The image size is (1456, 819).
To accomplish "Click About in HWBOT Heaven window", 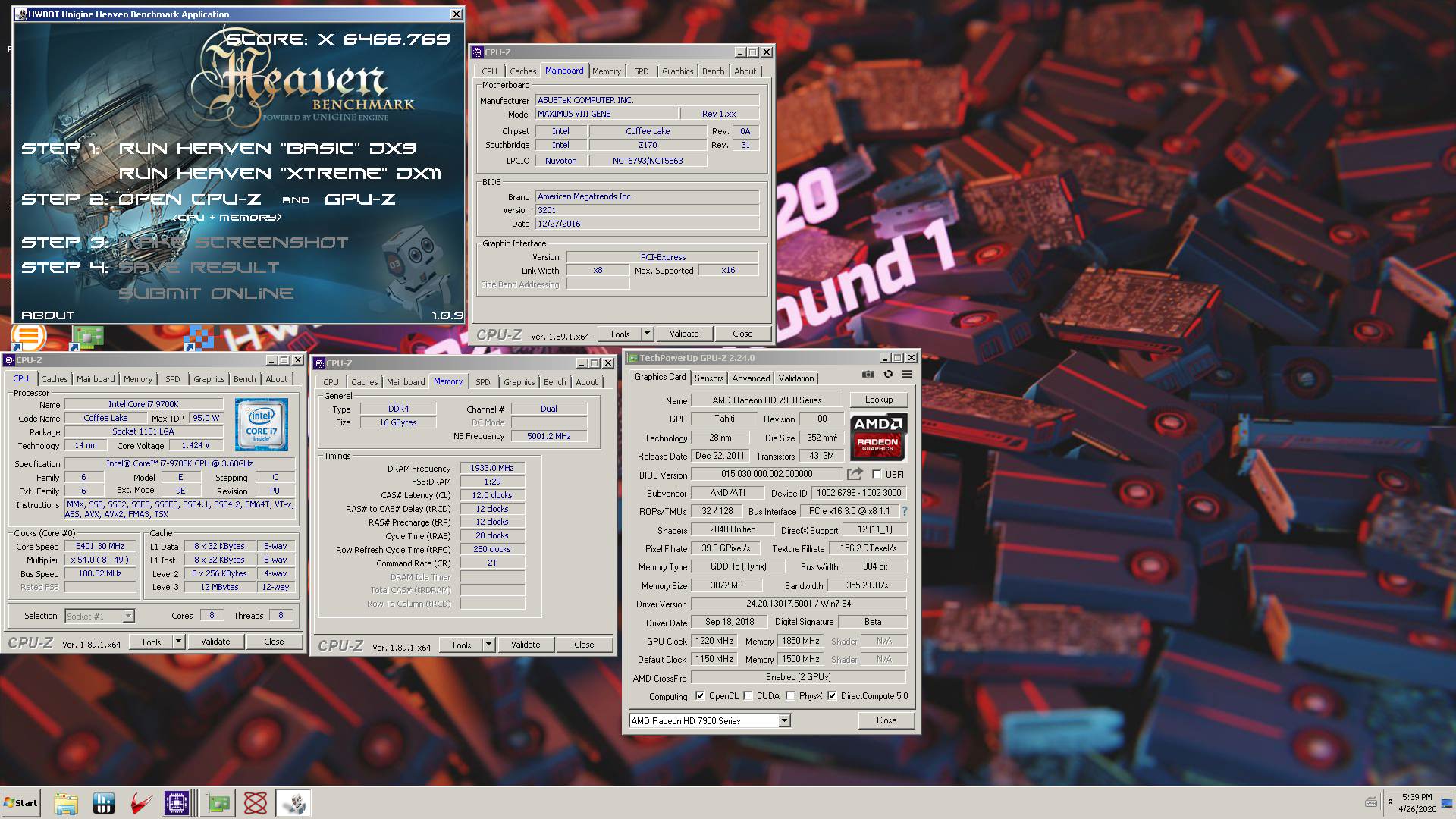I will click(x=48, y=315).
